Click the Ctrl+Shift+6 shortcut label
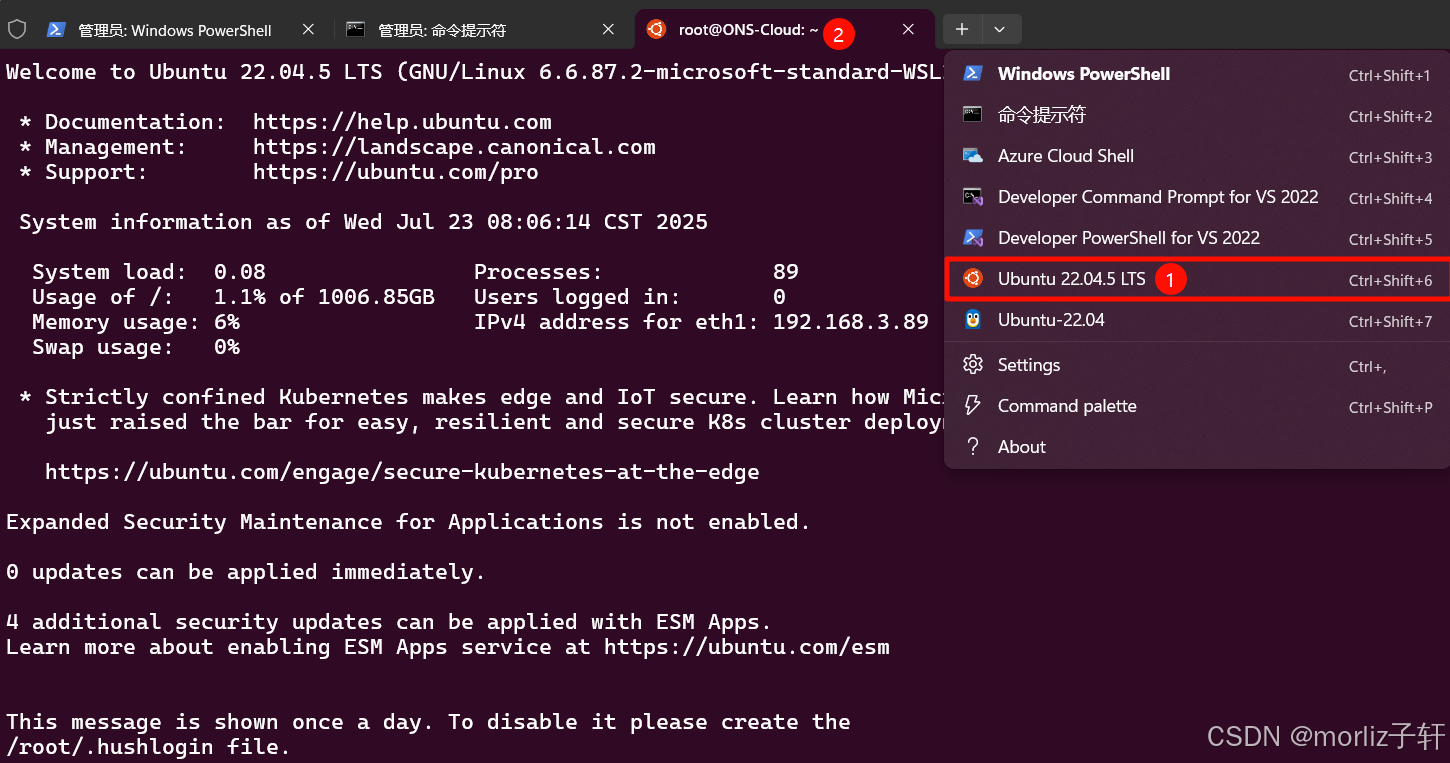 [x=1390, y=280]
